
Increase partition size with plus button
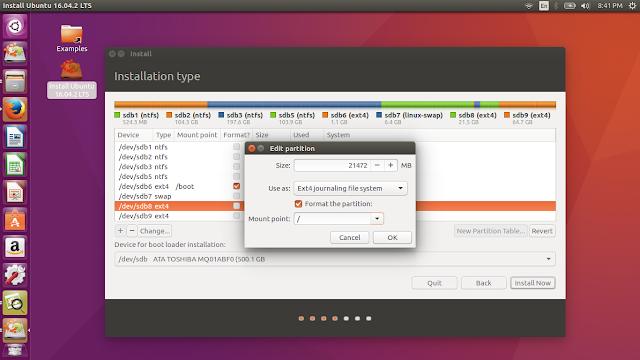391,165
